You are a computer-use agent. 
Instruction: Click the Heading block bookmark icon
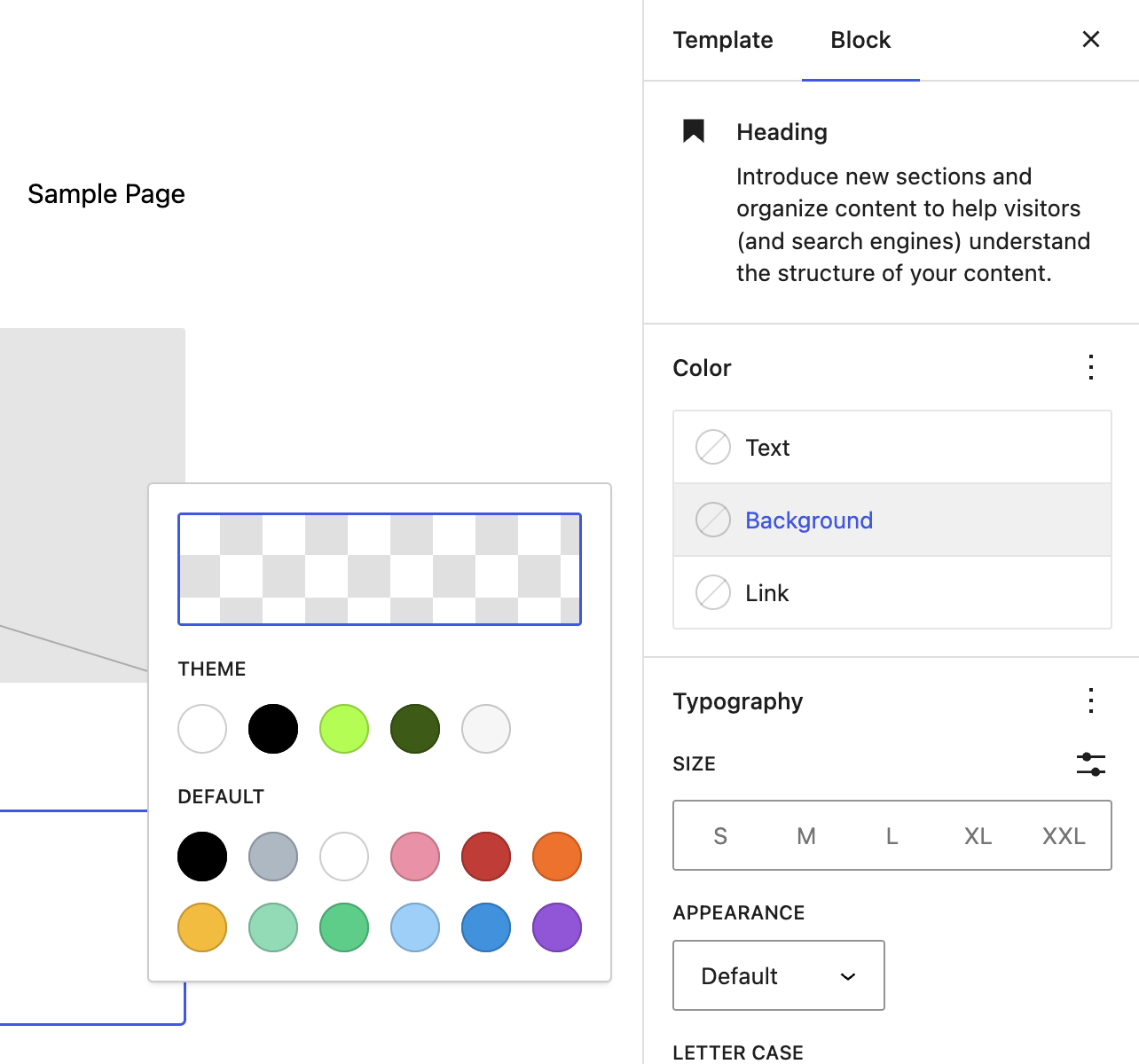(693, 130)
